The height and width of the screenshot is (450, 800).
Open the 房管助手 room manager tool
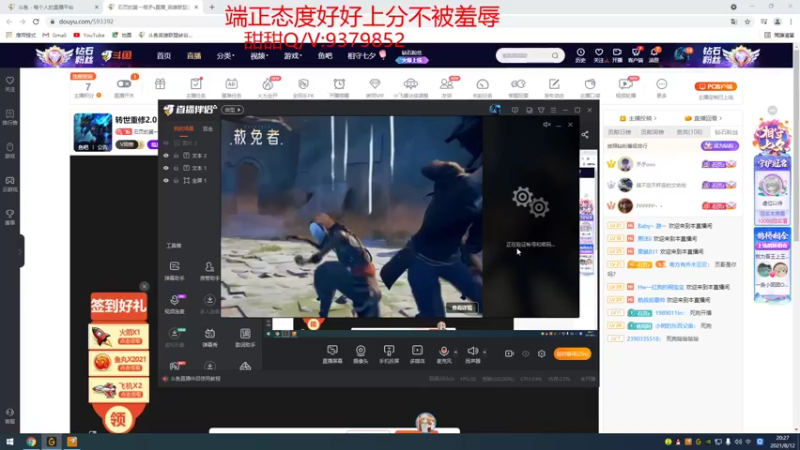click(x=209, y=271)
